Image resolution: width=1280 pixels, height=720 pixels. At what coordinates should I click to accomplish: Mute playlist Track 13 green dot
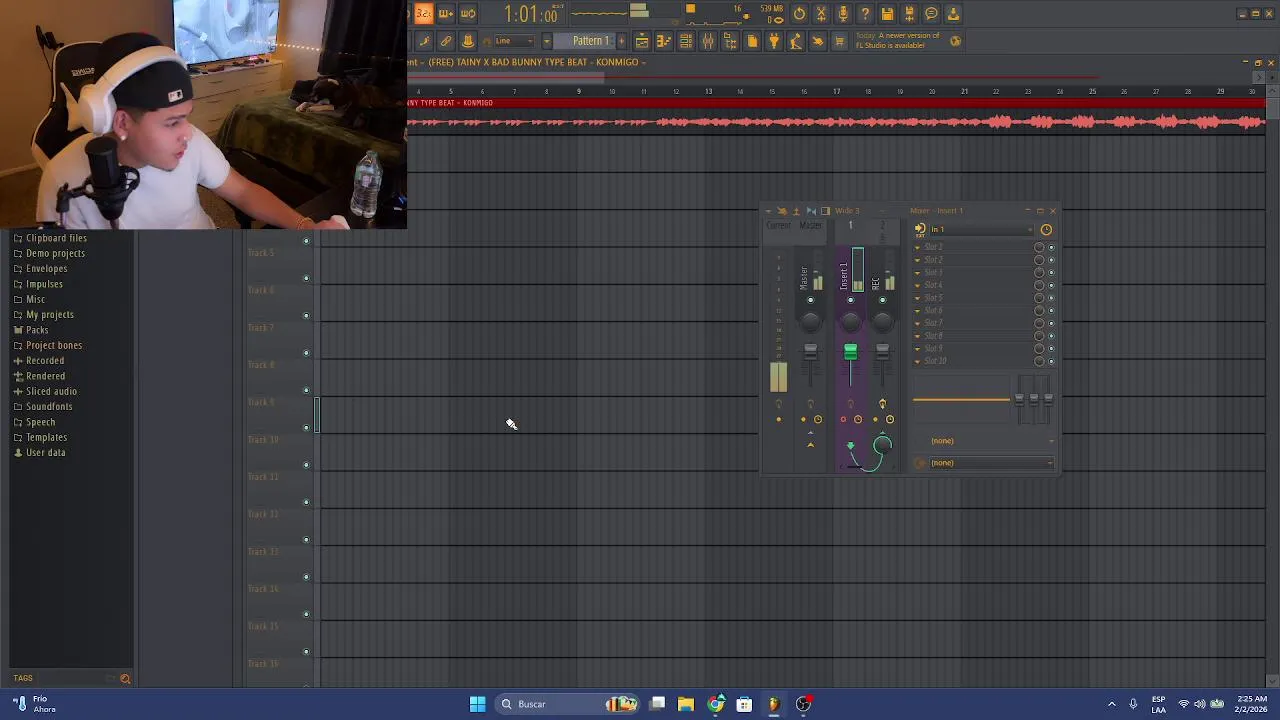[306, 577]
